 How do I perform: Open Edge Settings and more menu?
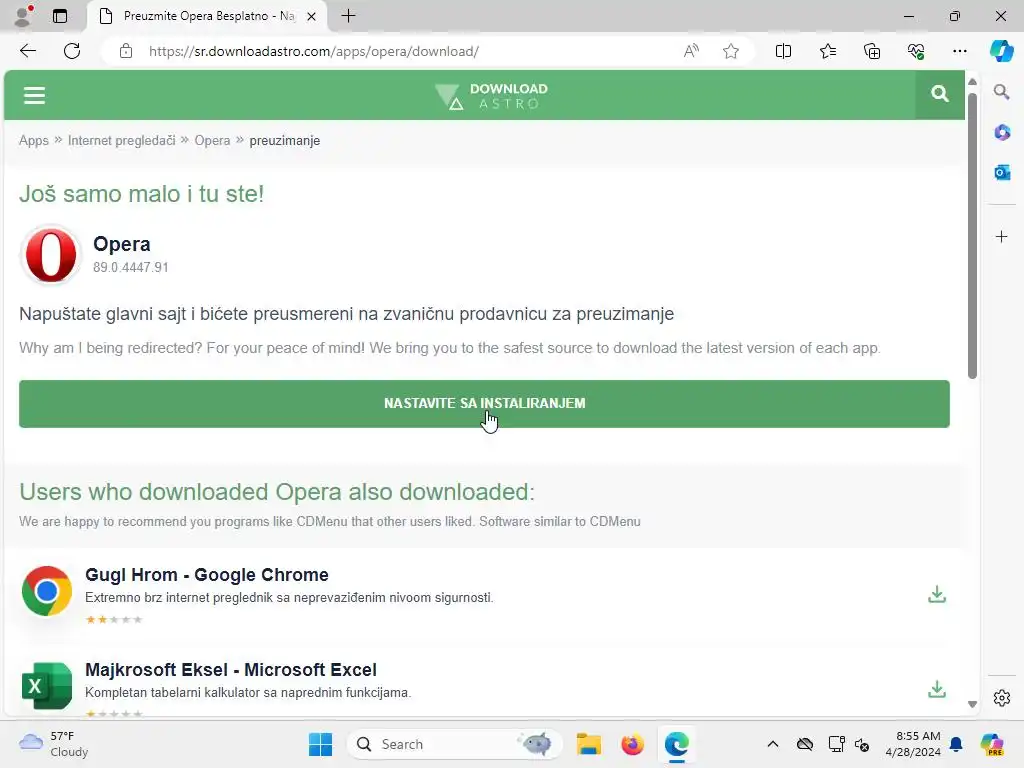pos(959,51)
